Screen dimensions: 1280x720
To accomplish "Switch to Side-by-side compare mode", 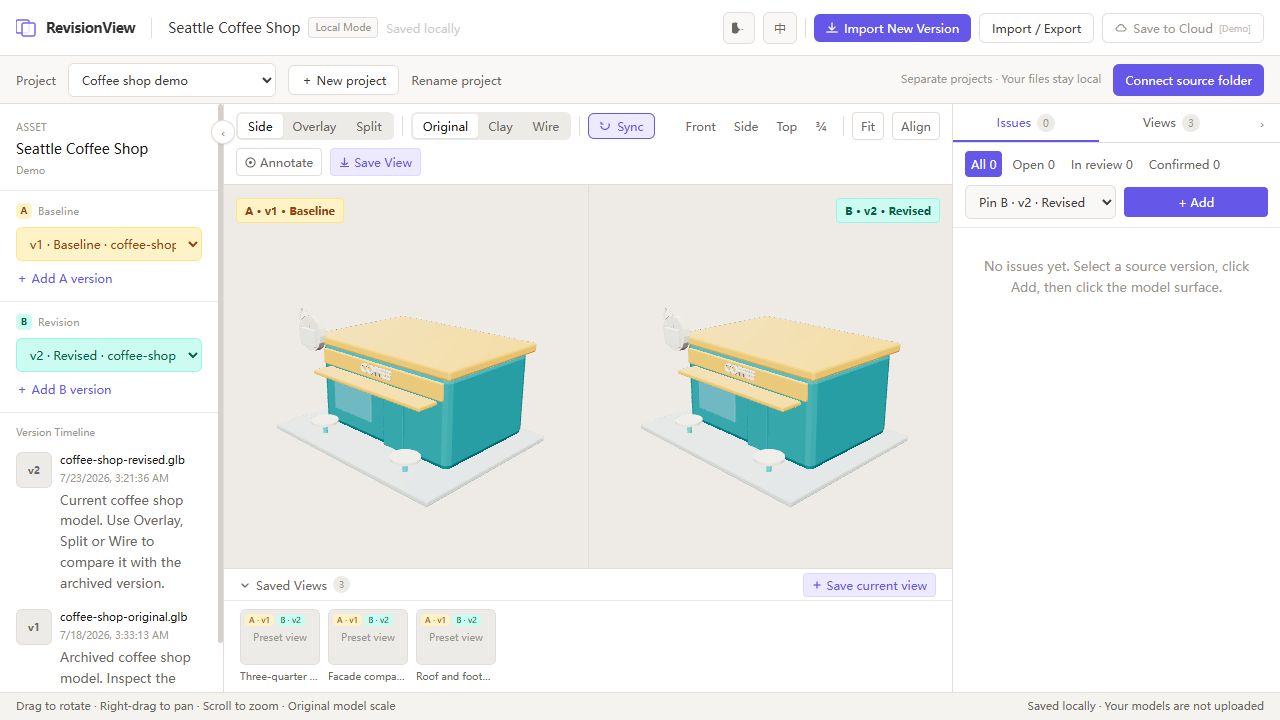I will 260,127.
